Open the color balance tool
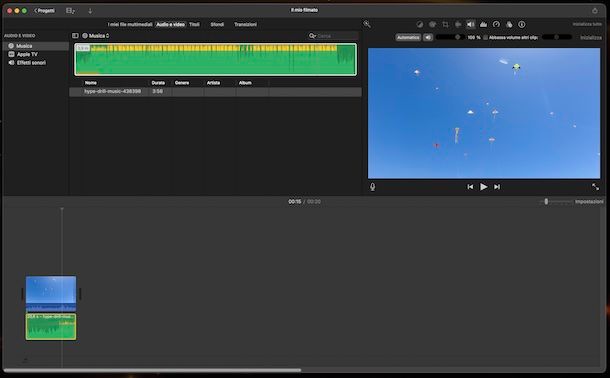 [419, 24]
